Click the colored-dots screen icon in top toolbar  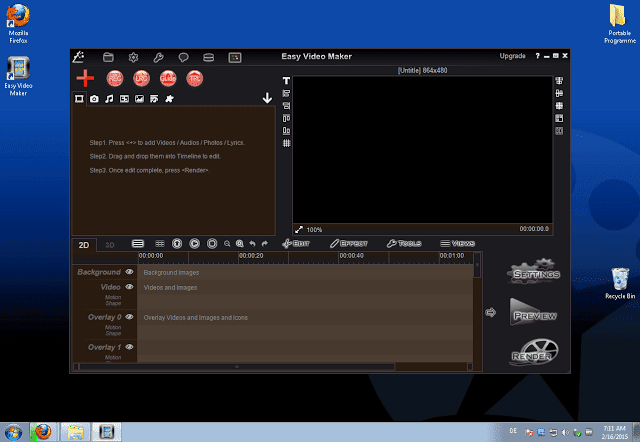235,58
